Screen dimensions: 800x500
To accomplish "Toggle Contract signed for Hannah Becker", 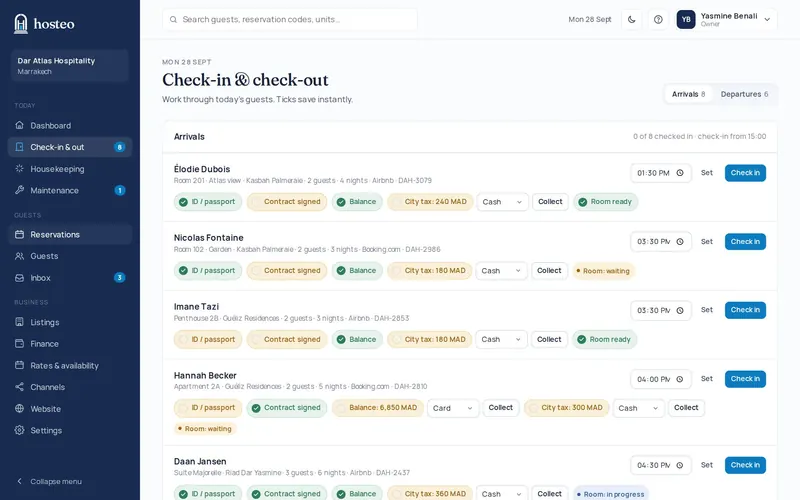I will tap(287, 408).
